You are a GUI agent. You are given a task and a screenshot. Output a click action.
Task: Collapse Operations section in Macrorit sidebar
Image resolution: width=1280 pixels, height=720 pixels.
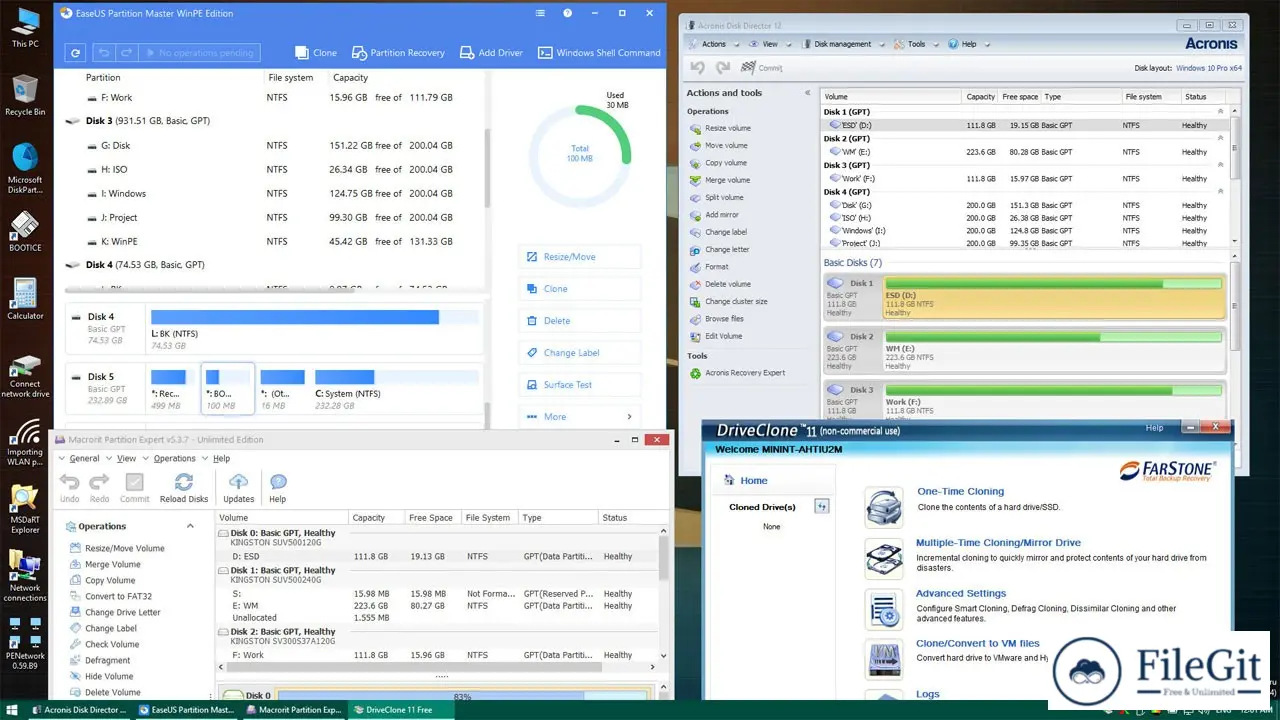coord(190,526)
